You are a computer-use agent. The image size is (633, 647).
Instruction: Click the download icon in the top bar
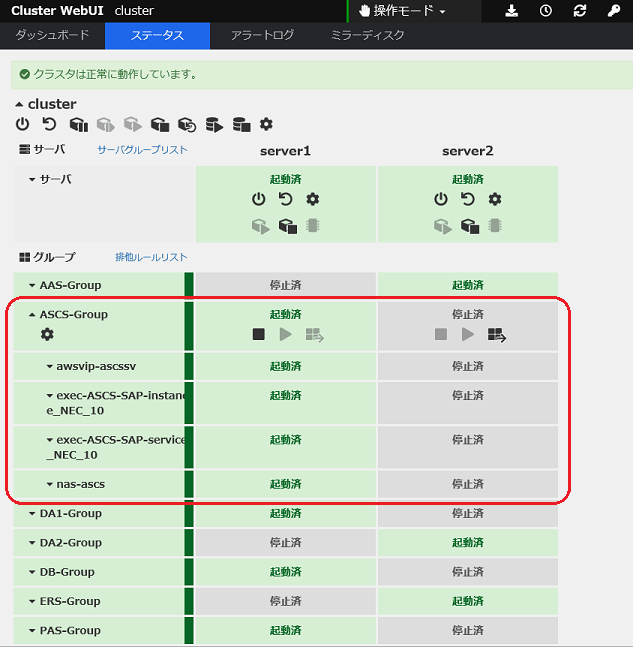click(512, 11)
